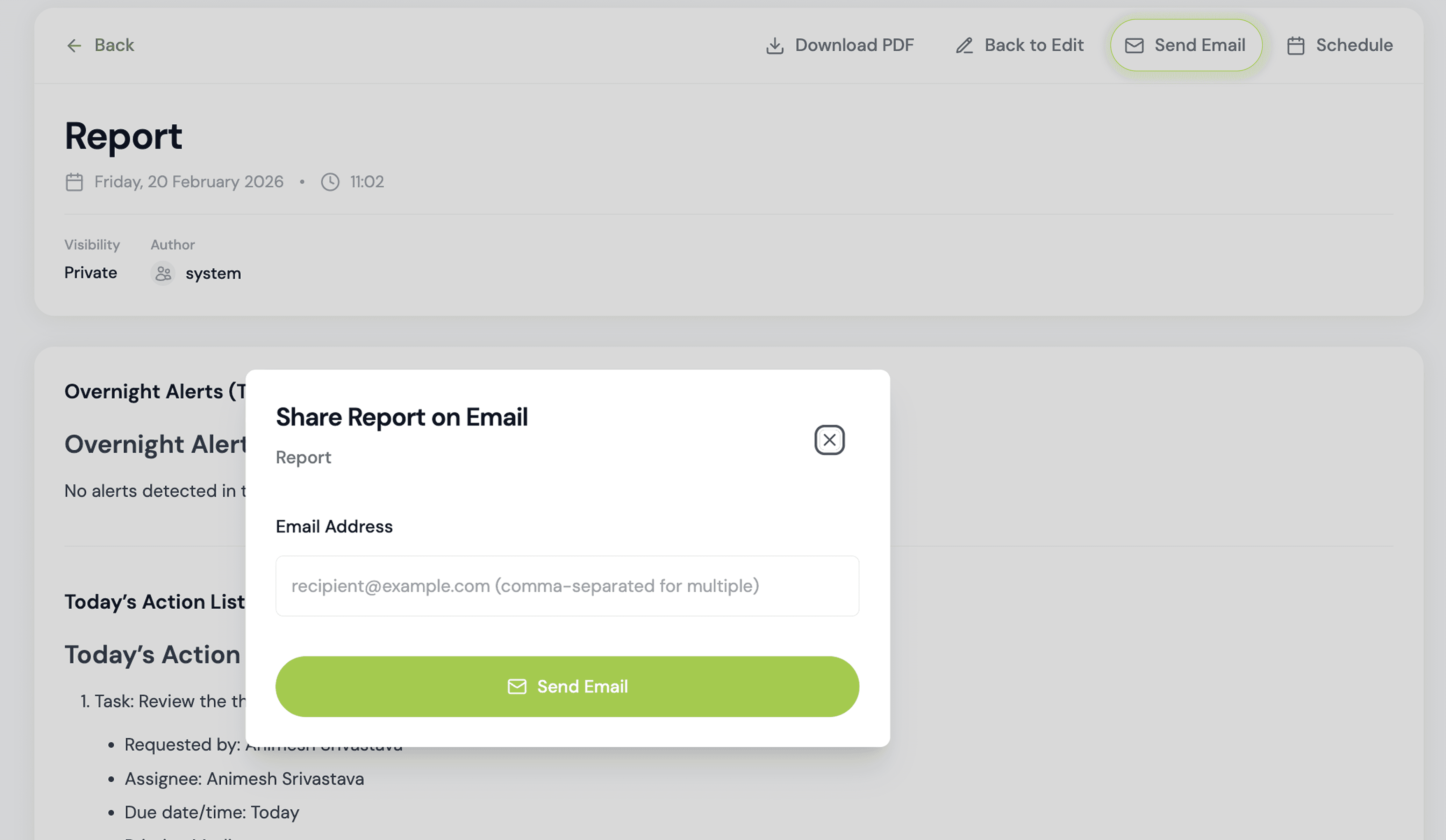Click the calendar icon beside Schedule
This screenshot has width=1446, height=840.
pyautogui.click(x=1295, y=45)
